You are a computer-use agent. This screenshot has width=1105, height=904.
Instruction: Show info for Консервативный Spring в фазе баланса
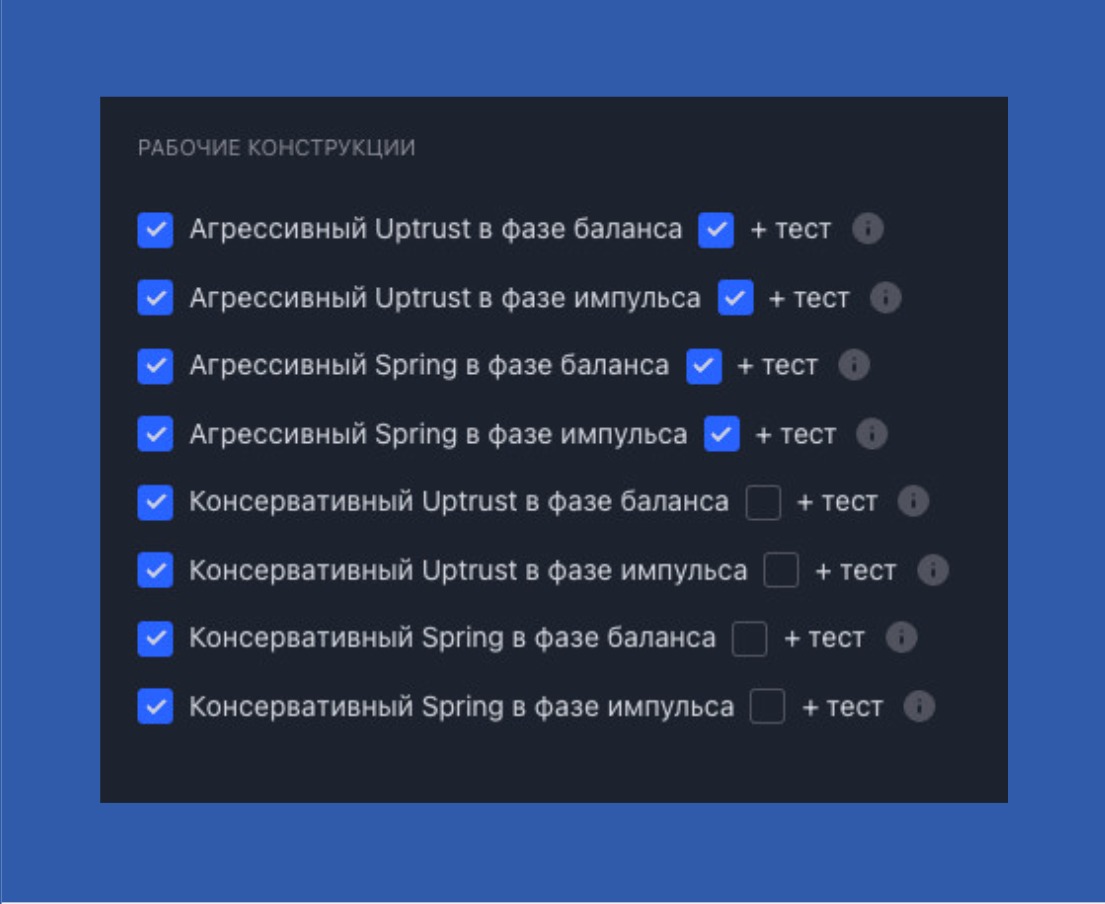[900, 638]
